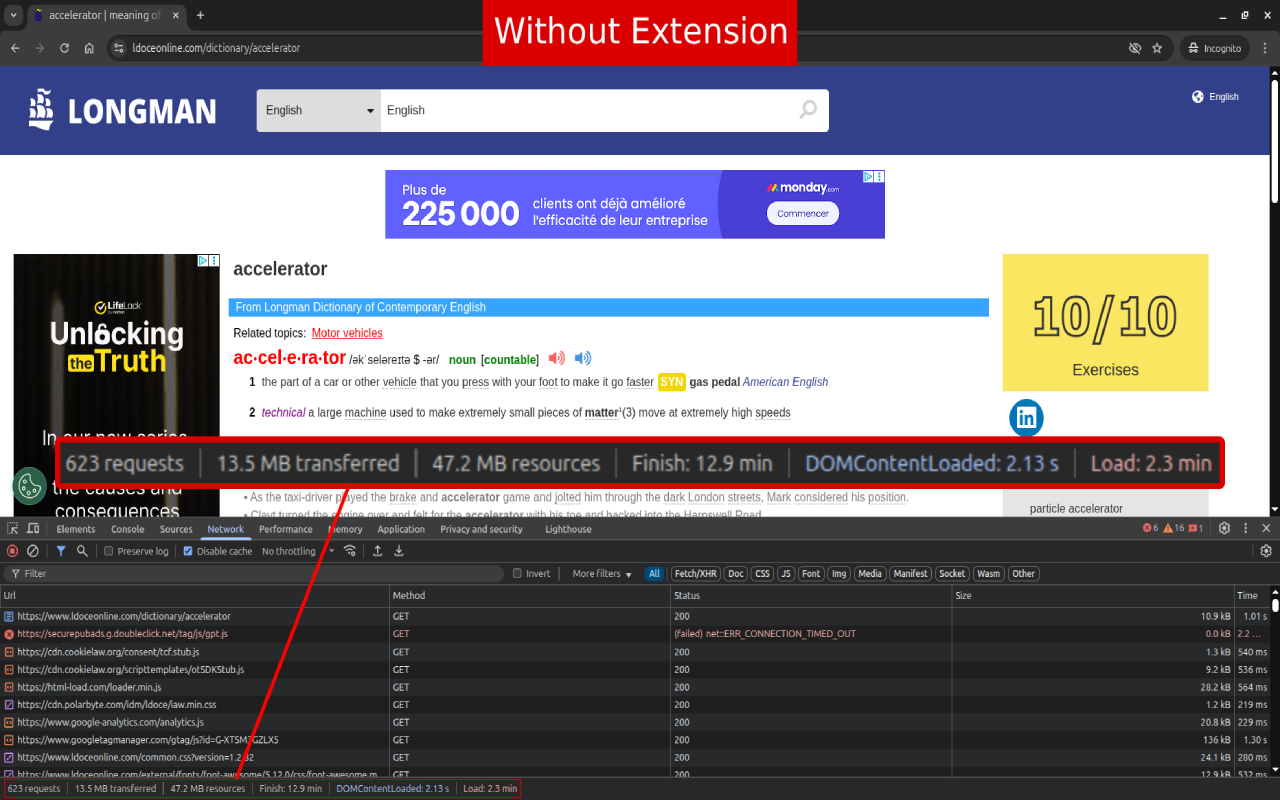This screenshot has height=800, width=1280.
Task: Open the Performance tab
Action: point(286,529)
